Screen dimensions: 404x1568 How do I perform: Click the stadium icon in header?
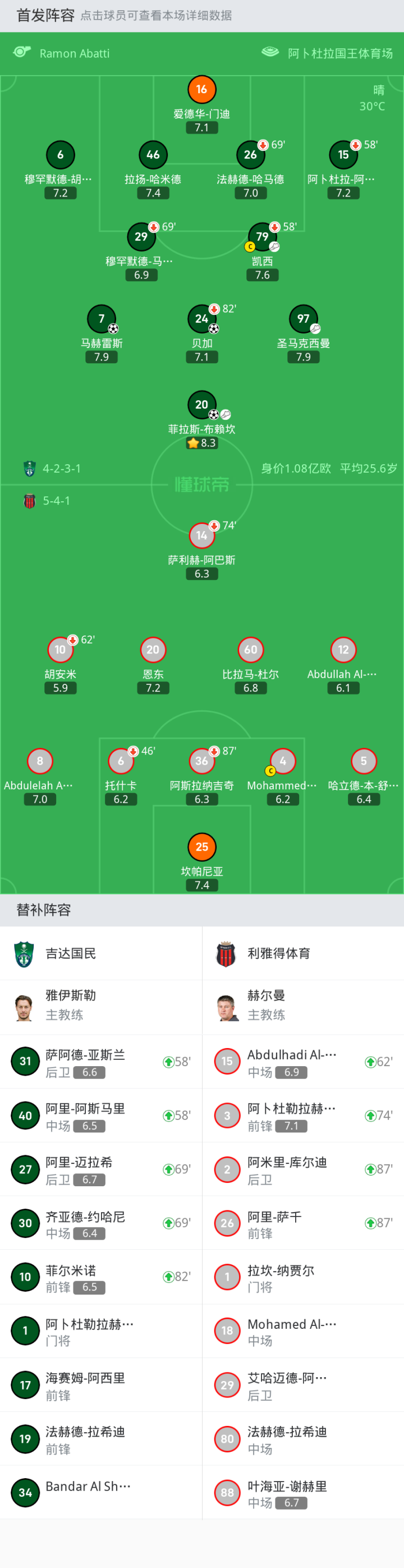[270, 52]
